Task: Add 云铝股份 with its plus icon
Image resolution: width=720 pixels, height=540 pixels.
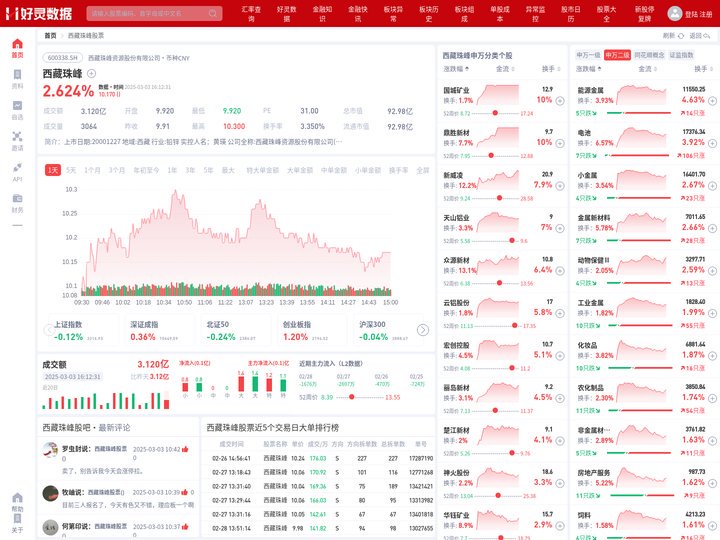Action: point(560,313)
